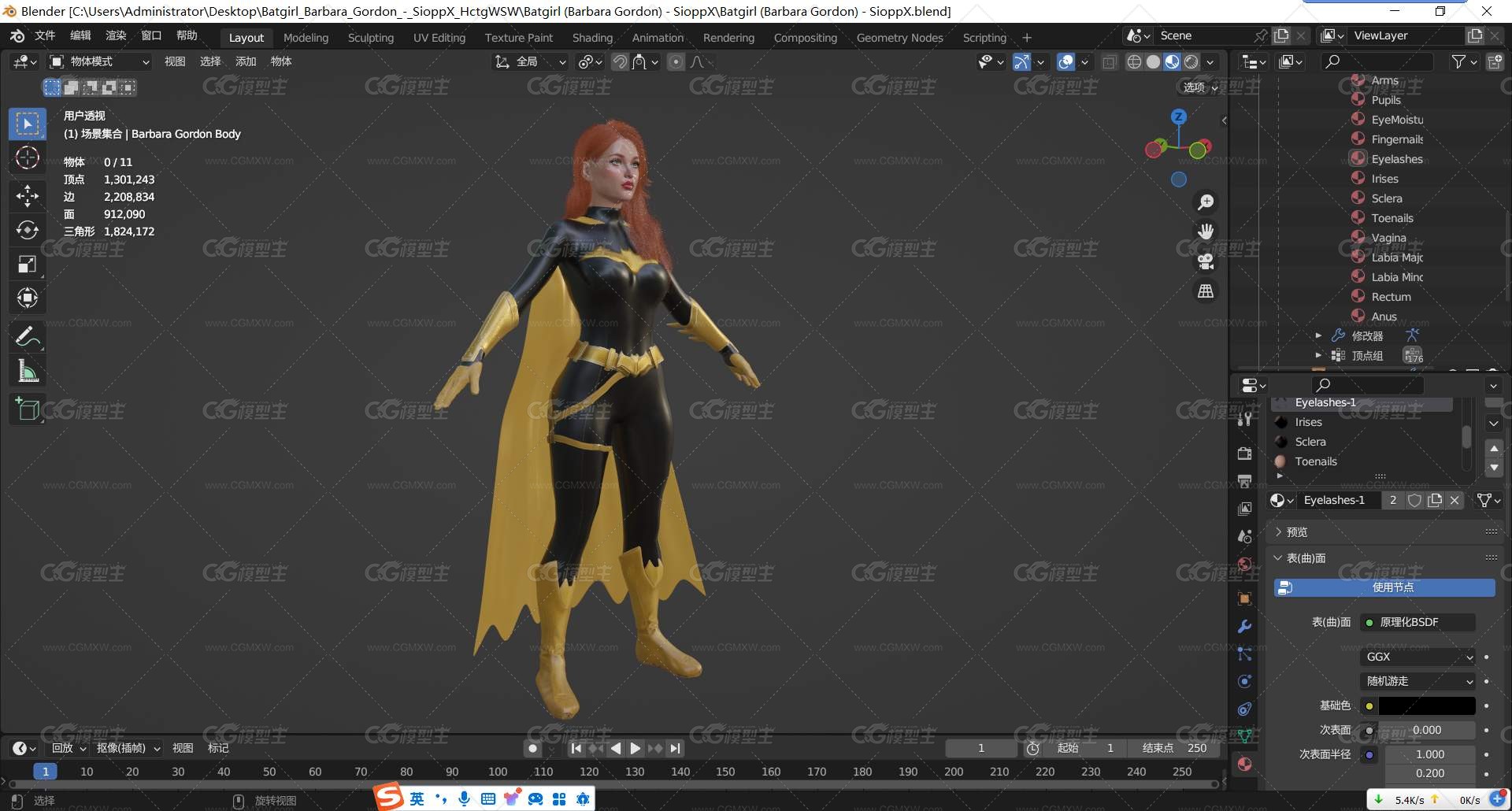
Task: Open the Object properties tab
Action: [1245, 598]
